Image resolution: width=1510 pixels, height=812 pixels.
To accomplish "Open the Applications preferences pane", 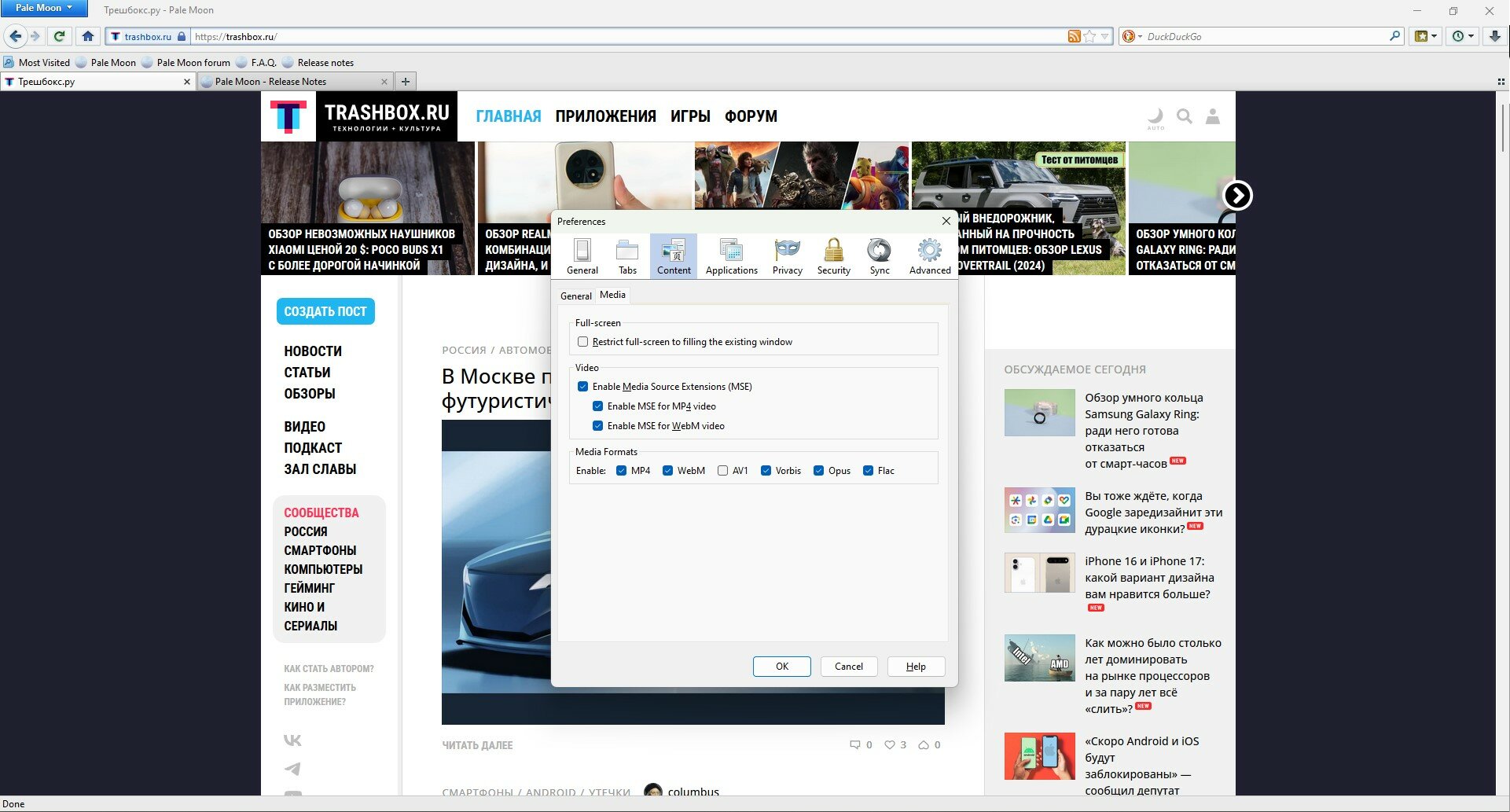I will (731, 256).
